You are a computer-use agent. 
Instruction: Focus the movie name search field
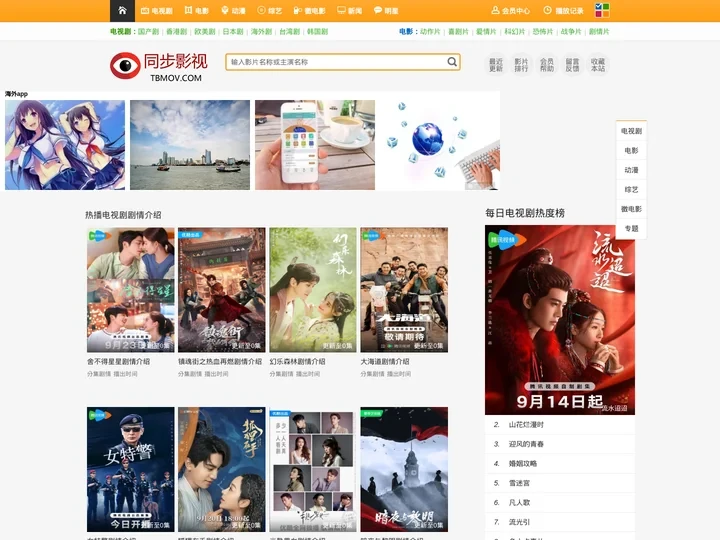(x=336, y=62)
